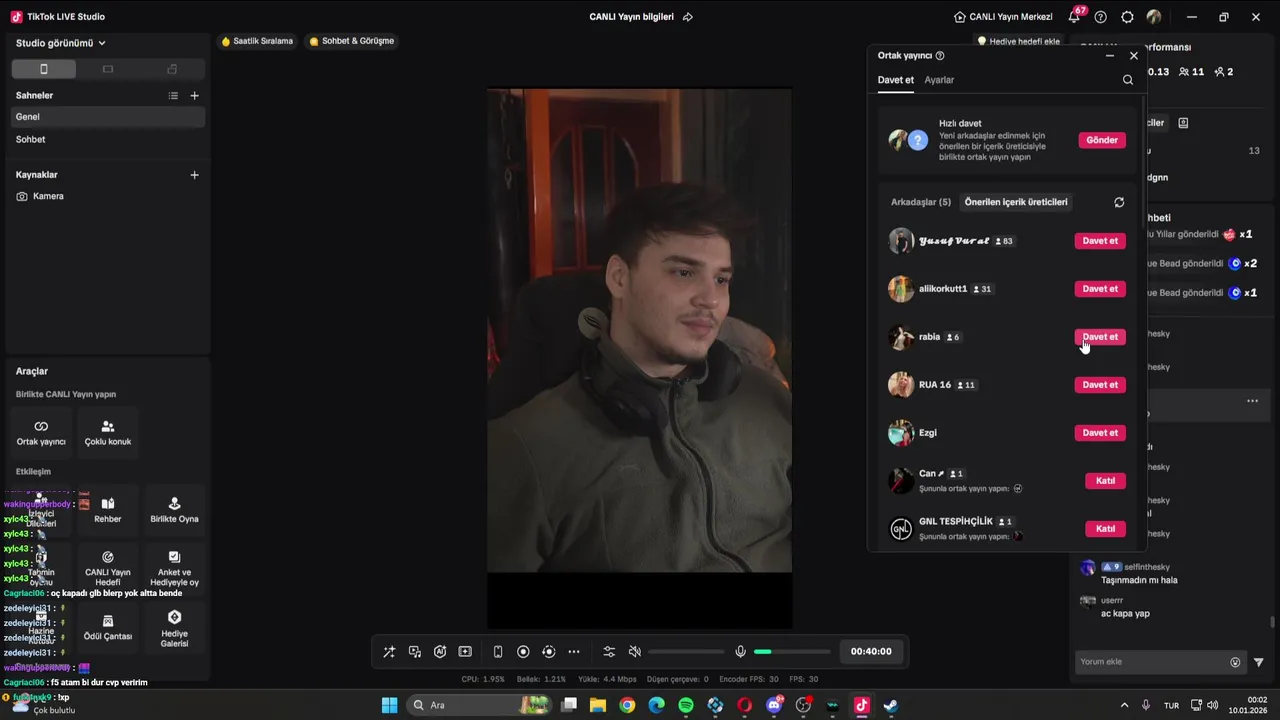Open CANLI Yayın bilgileri share arrow
This screenshot has width=1280, height=720.
pyautogui.click(x=687, y=17)
